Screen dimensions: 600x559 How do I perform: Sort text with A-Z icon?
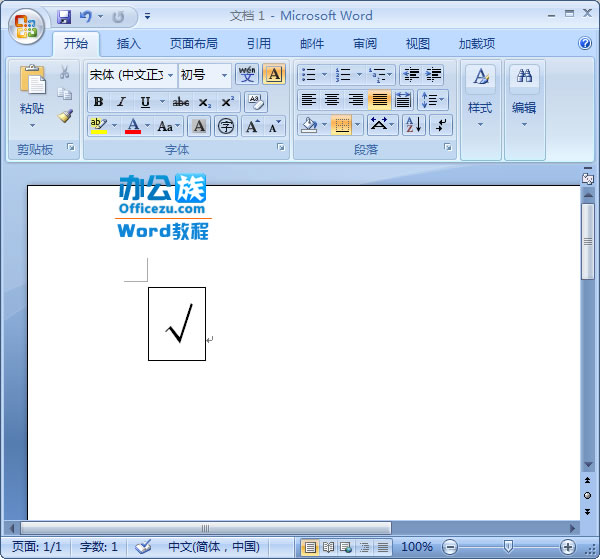point(414,125)
